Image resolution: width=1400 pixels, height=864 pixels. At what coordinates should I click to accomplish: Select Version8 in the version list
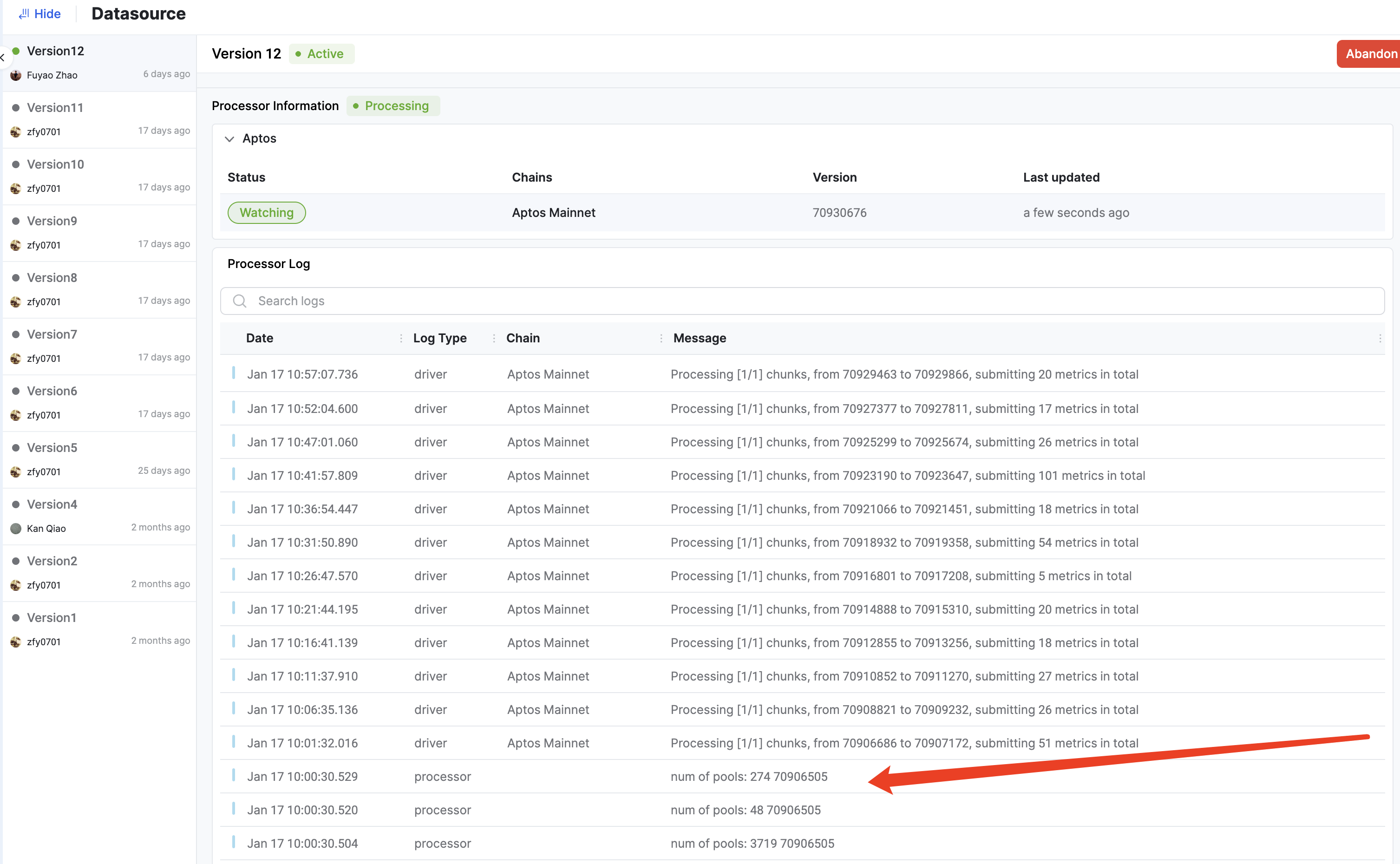pyautogui.click(x=52, y=278)
